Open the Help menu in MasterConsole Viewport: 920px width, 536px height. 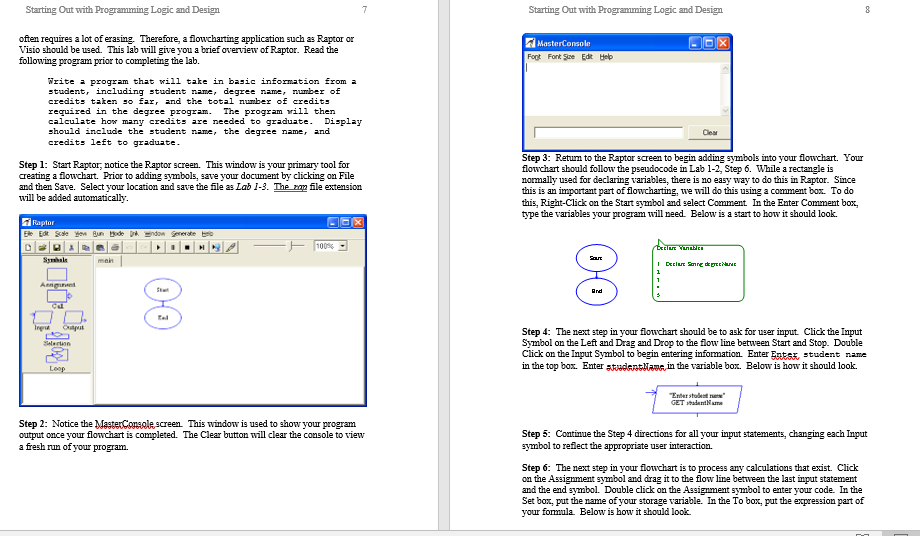[606, 57]
